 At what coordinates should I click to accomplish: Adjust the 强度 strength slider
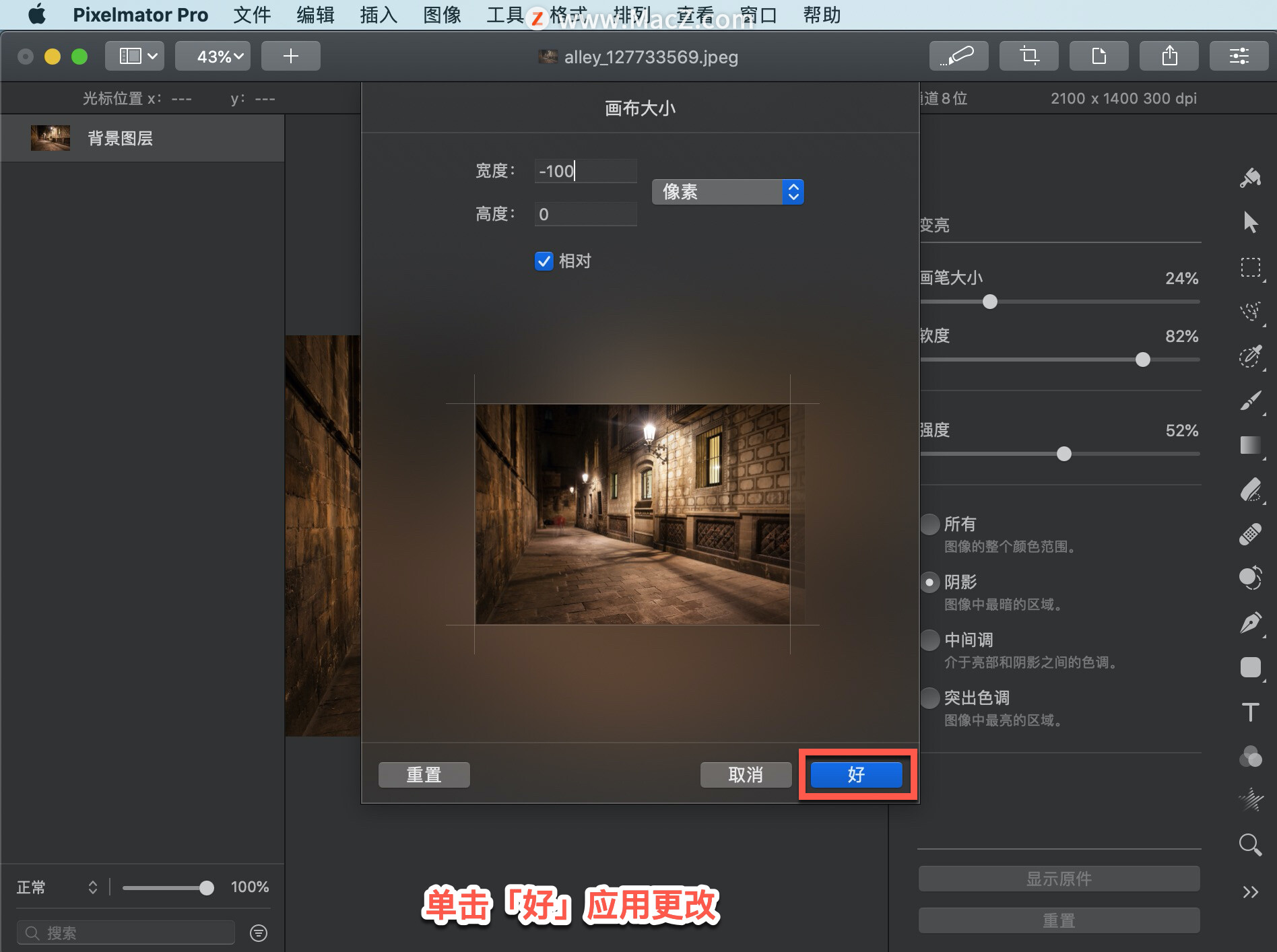point(1063,454)
